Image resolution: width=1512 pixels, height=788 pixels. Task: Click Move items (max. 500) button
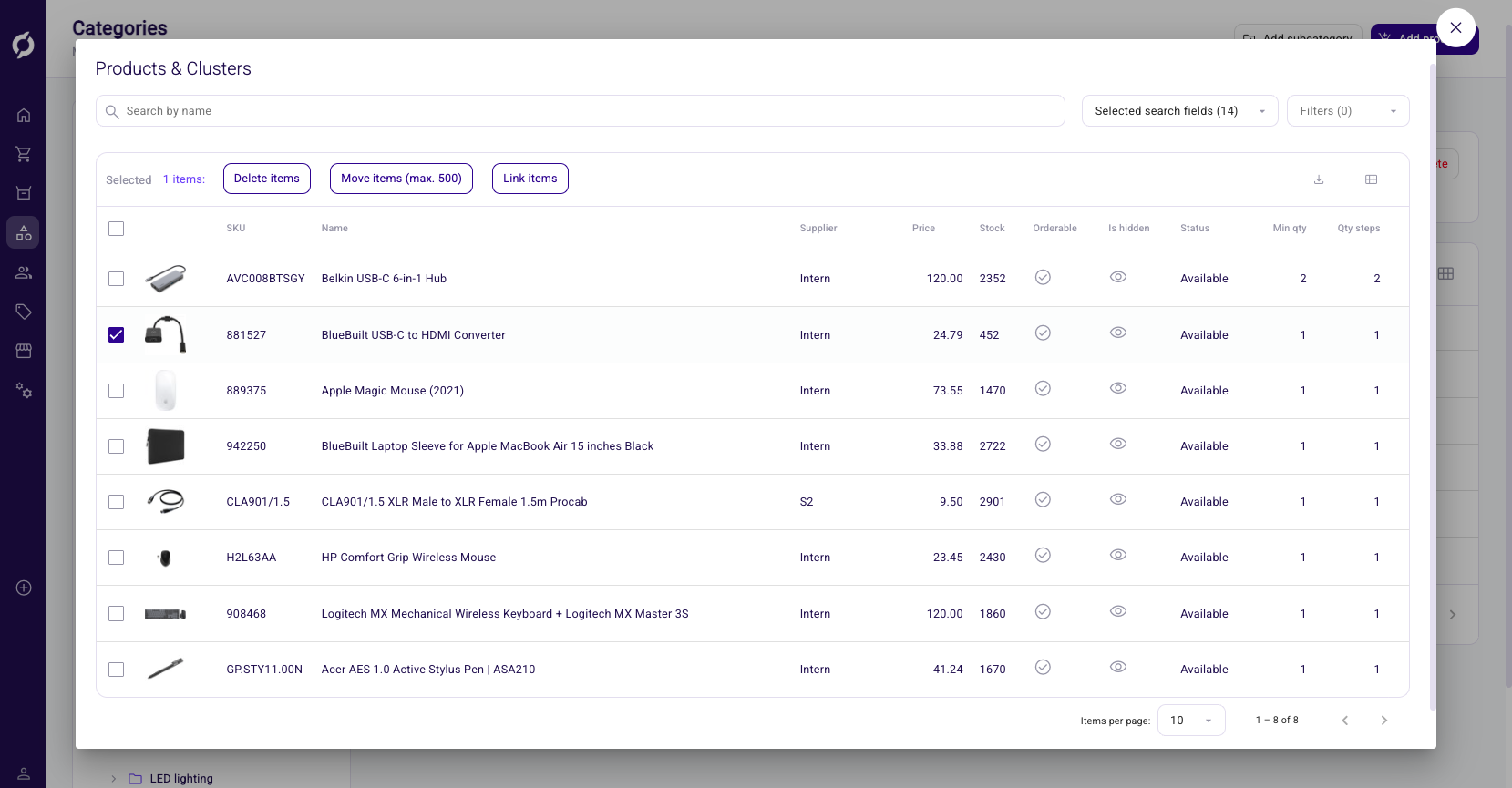tap(401, 179)
